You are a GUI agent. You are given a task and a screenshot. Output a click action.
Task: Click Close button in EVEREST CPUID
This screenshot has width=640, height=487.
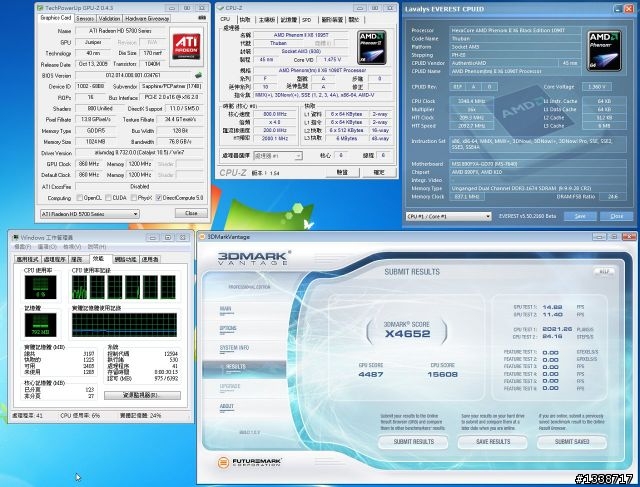pyautogui.click(x=616, y=216)
